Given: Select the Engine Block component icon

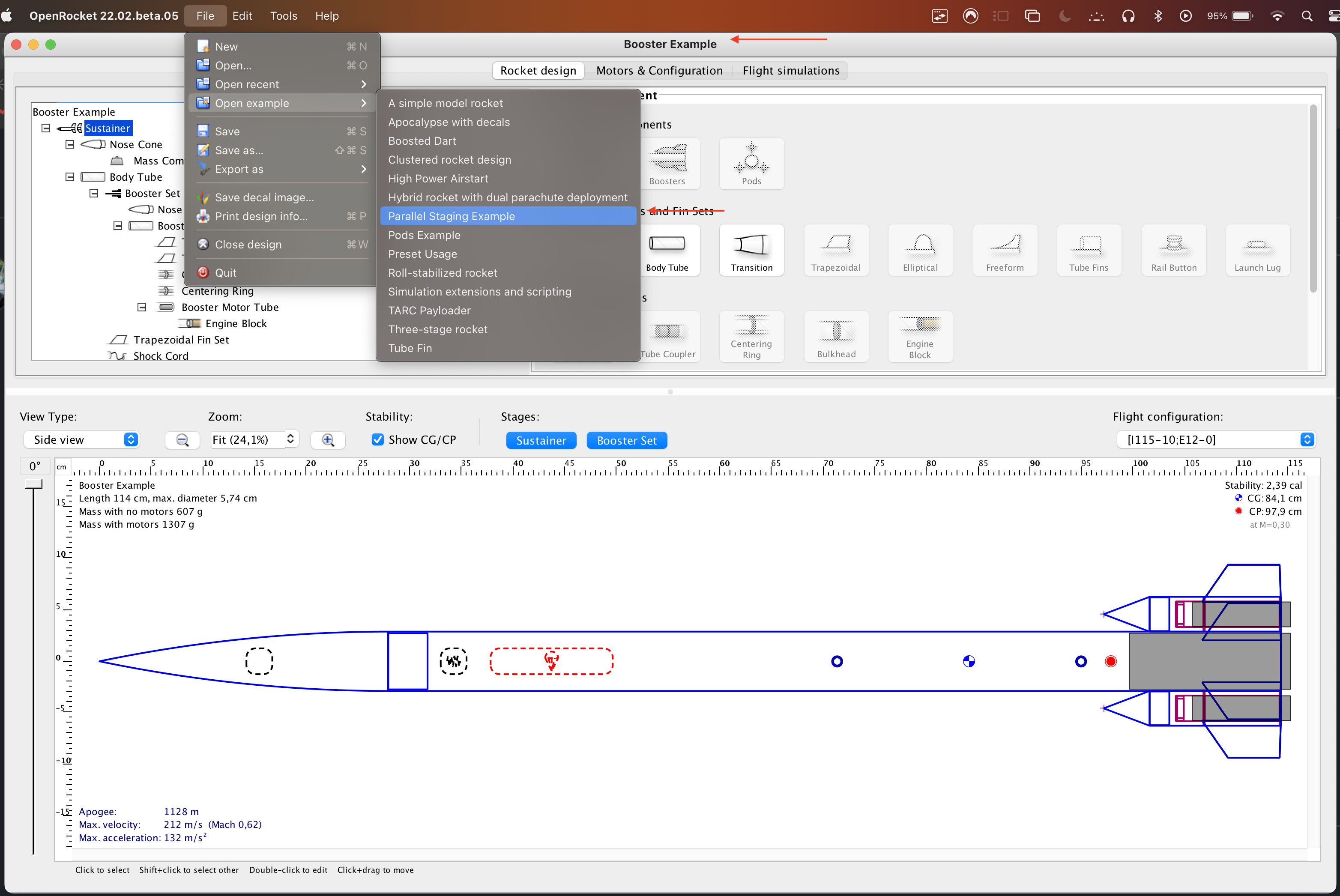Looking at the screenshot, I should point(919,337).
